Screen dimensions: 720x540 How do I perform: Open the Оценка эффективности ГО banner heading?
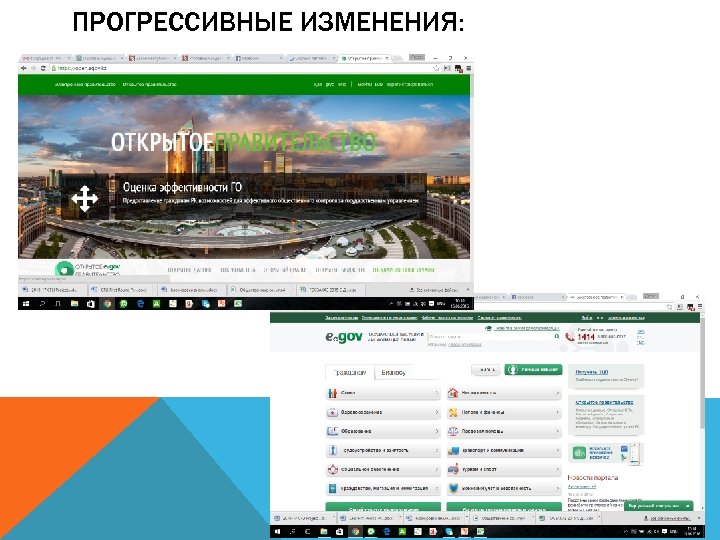point(182,187)
